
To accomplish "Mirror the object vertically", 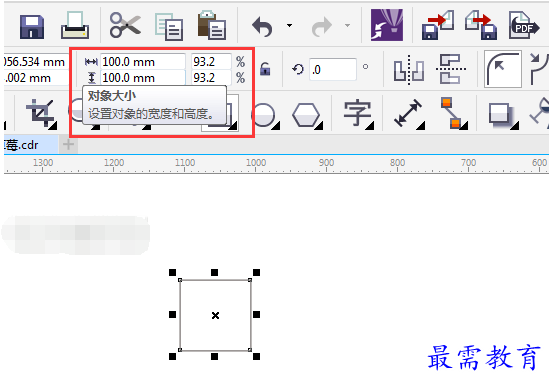I will pos(451,69).
